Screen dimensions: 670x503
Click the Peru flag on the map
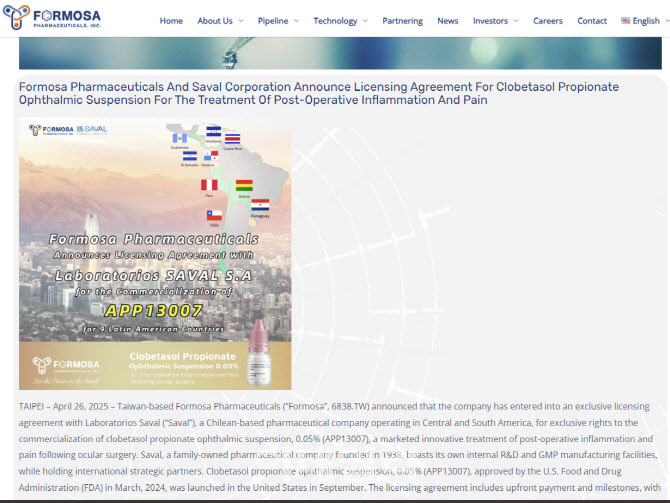tap(209, 185)
